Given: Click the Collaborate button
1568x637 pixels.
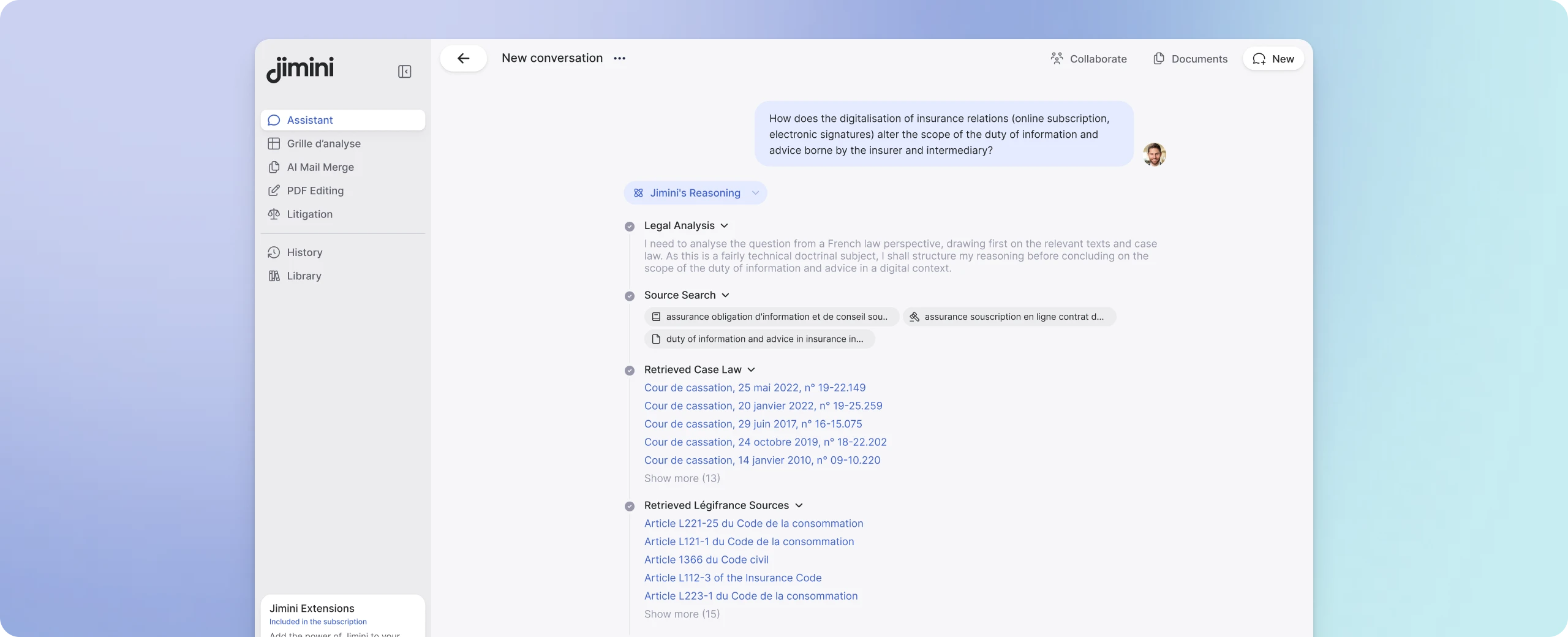Looking at the screenshot, I should pyautogui.click(x=1088, y=59).
